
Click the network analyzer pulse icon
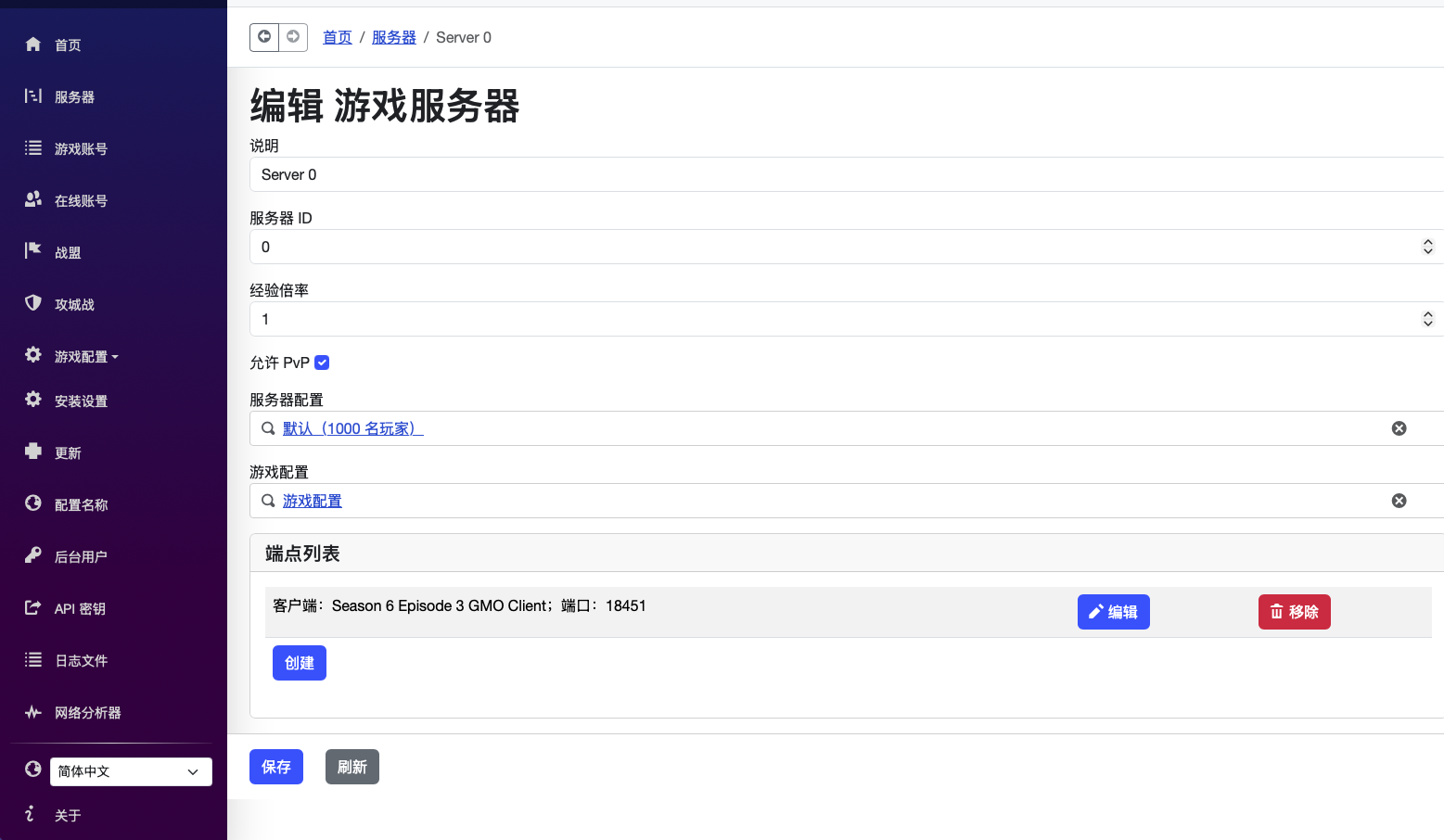pyautogui.click(x=33, y=712)
